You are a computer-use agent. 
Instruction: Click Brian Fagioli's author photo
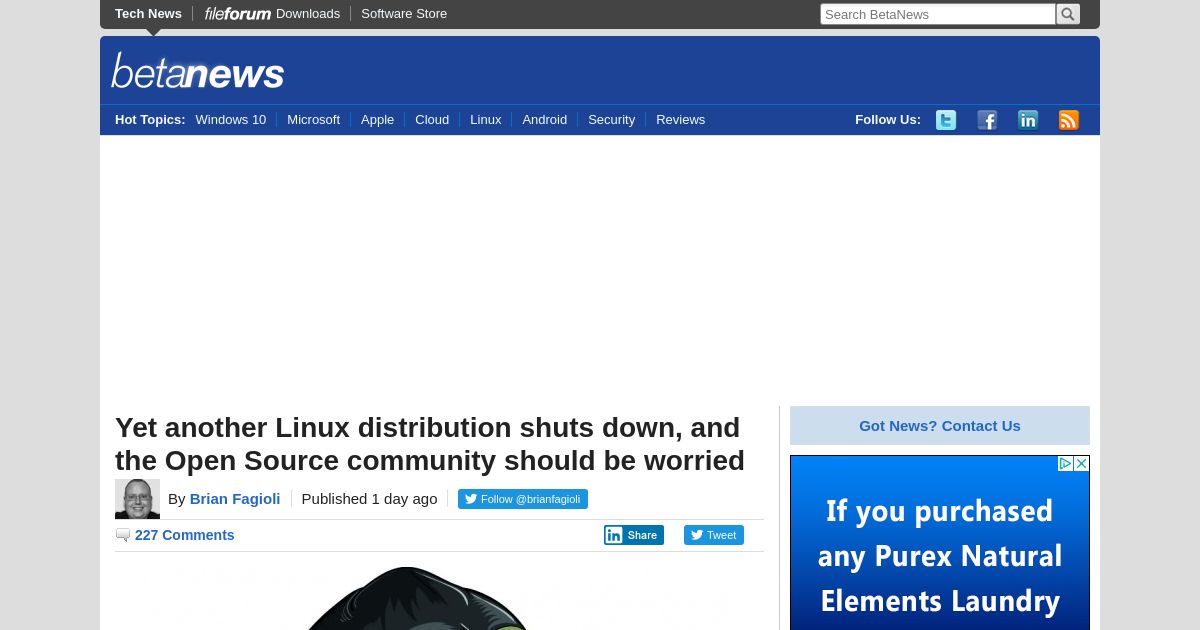[x=137, y=499]
